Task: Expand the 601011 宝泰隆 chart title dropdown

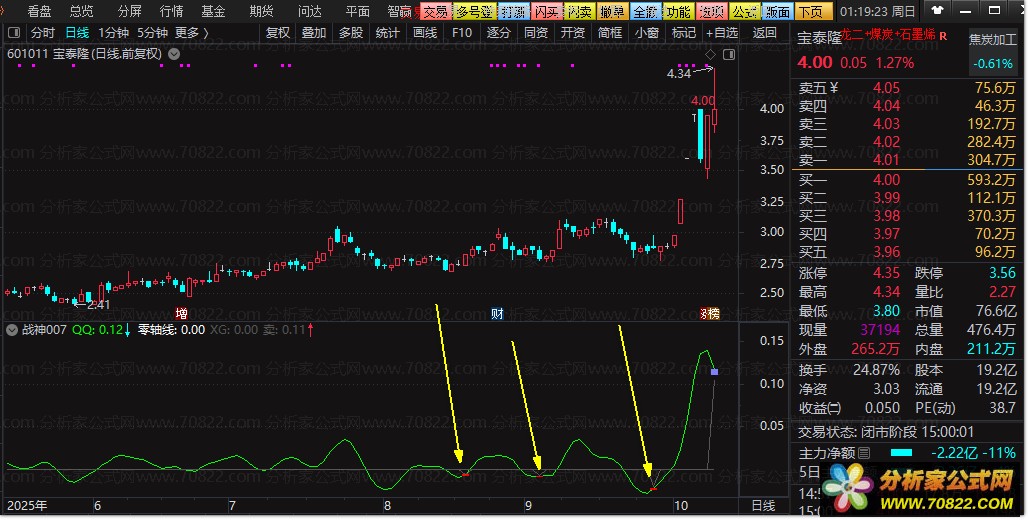Action: click(x=174, y=54)
